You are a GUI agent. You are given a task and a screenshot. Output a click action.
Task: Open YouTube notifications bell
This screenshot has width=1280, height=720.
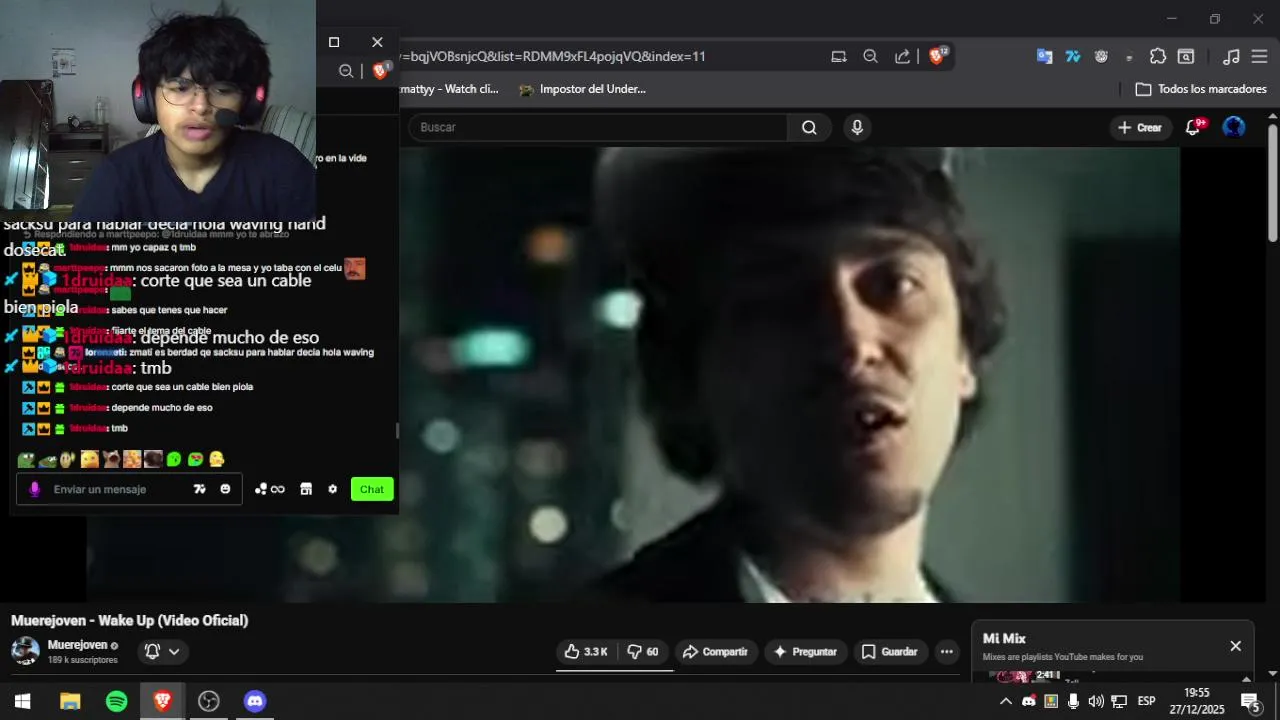[x=1193, y=127]
